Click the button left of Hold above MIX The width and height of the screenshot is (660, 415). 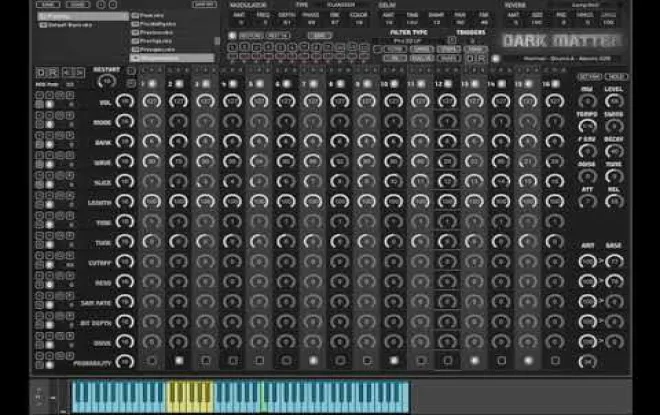589,77
